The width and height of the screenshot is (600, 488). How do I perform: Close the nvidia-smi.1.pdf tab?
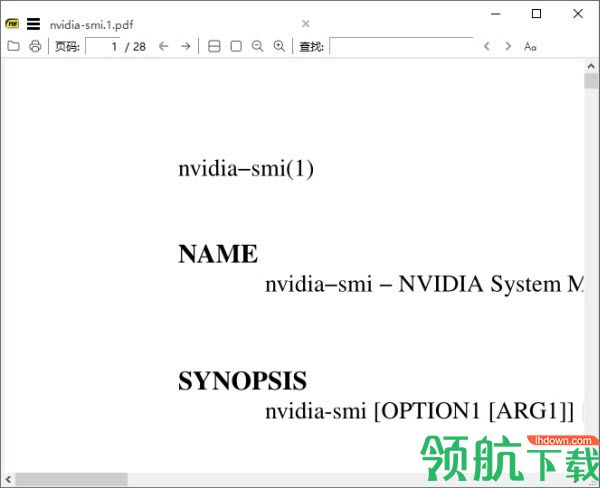305,24
